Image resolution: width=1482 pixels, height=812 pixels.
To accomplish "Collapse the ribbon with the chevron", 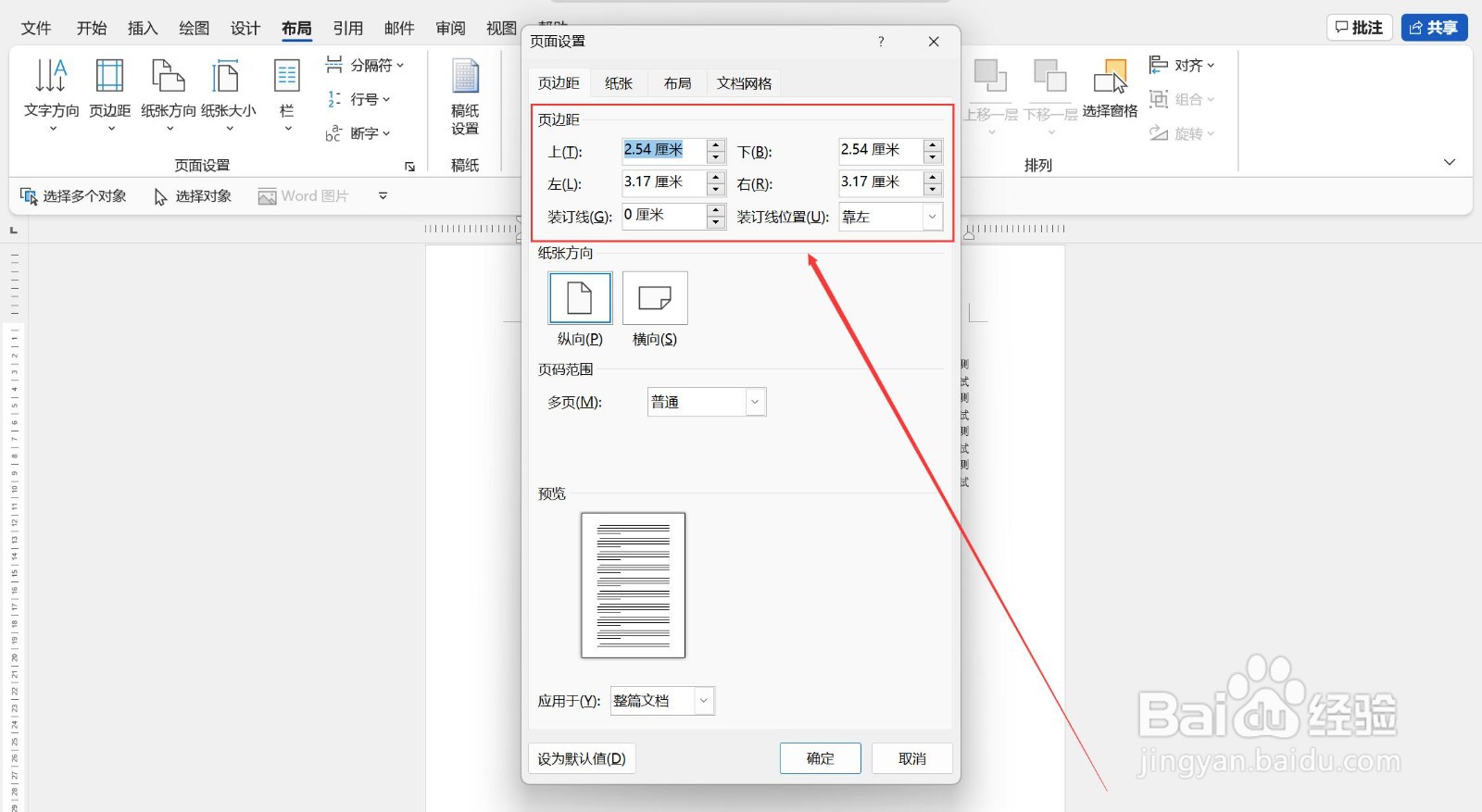I will tap(1450, 162).
